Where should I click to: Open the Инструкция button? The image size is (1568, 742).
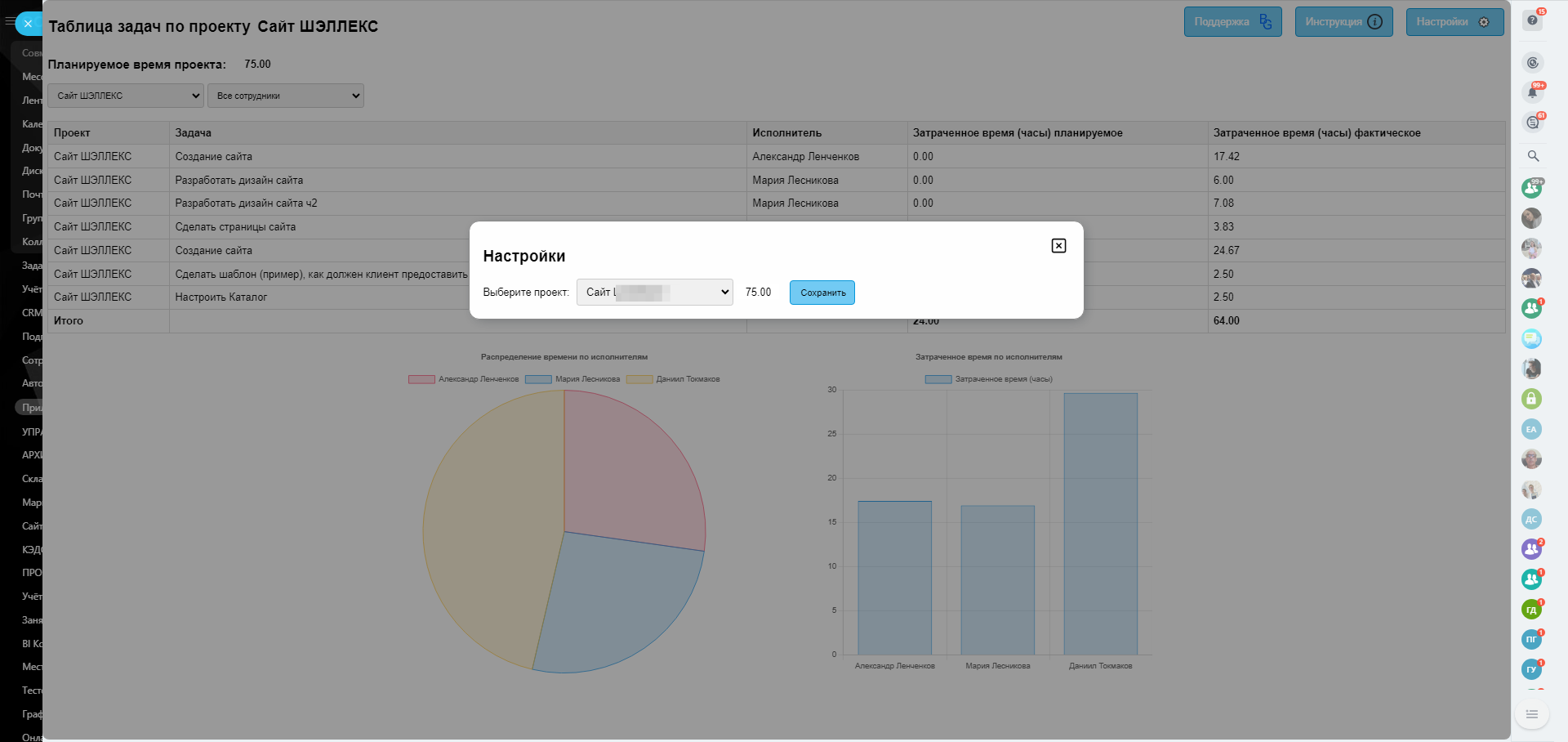(x=1343, y=22)
